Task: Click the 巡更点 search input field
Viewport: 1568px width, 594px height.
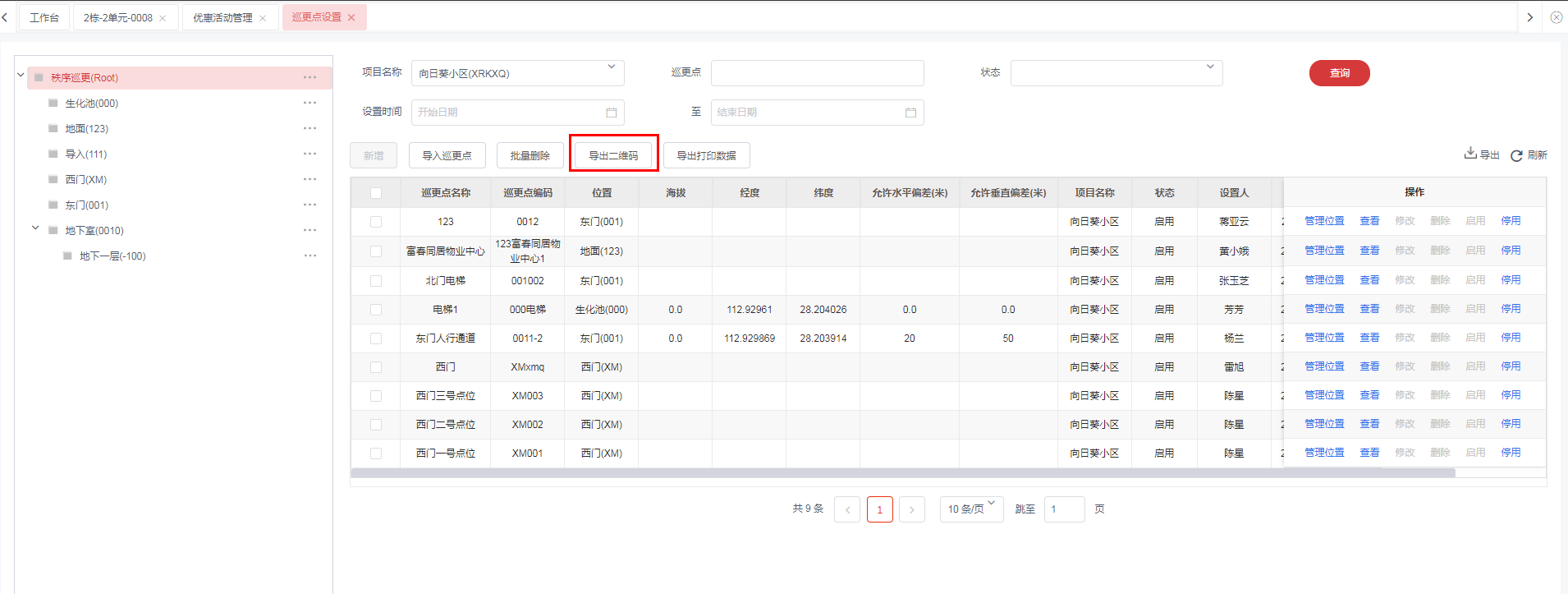Action: point(817,73)
